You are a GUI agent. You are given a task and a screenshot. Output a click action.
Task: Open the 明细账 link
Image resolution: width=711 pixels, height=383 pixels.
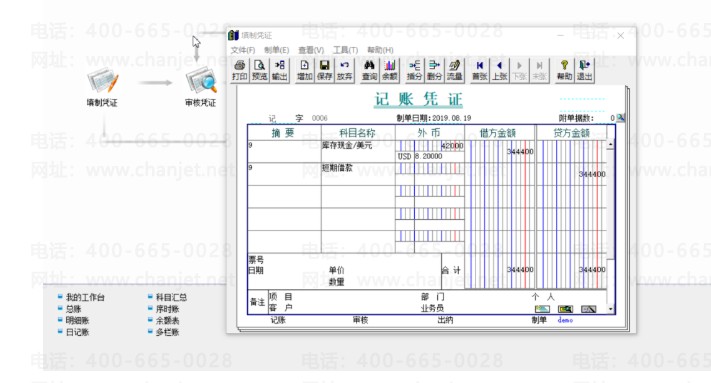77,320
